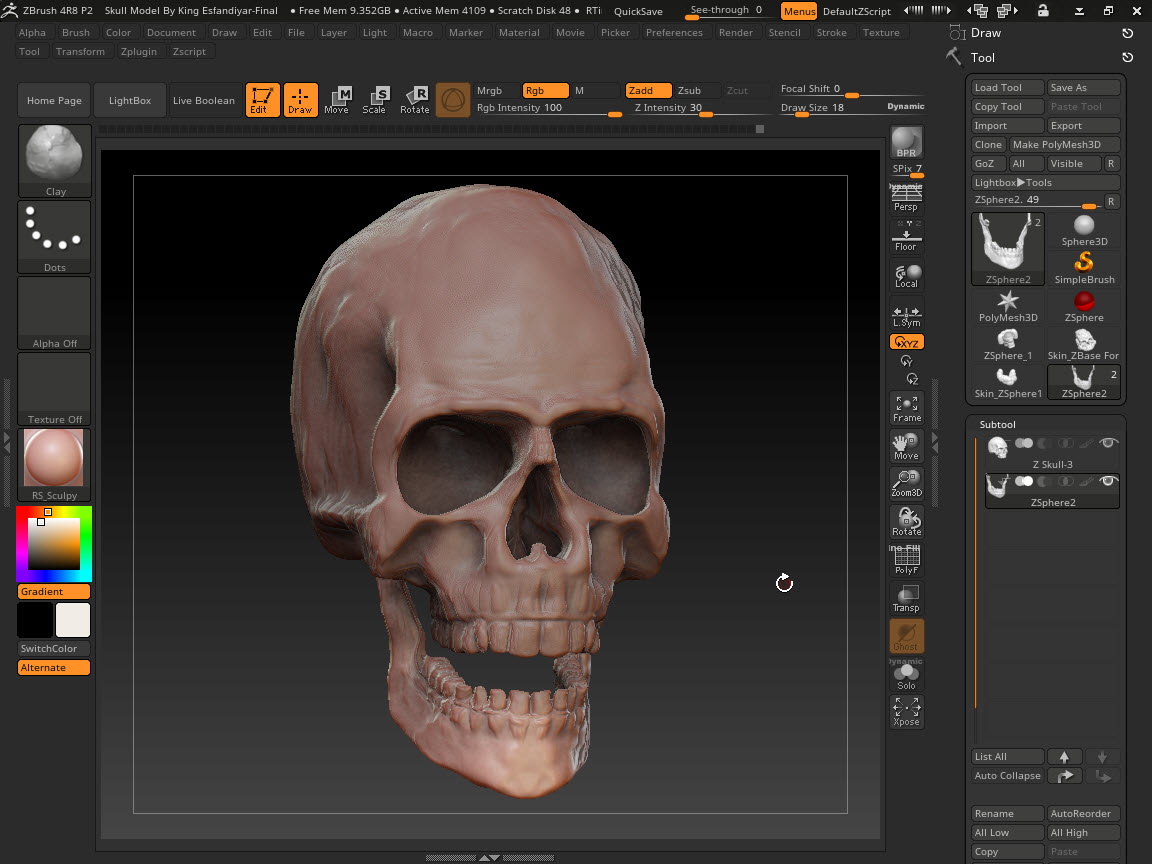Viewport: 1152px width, 864px height.
Task: Switch to Move transform mode in top shelf
Action: pos(337,100)
